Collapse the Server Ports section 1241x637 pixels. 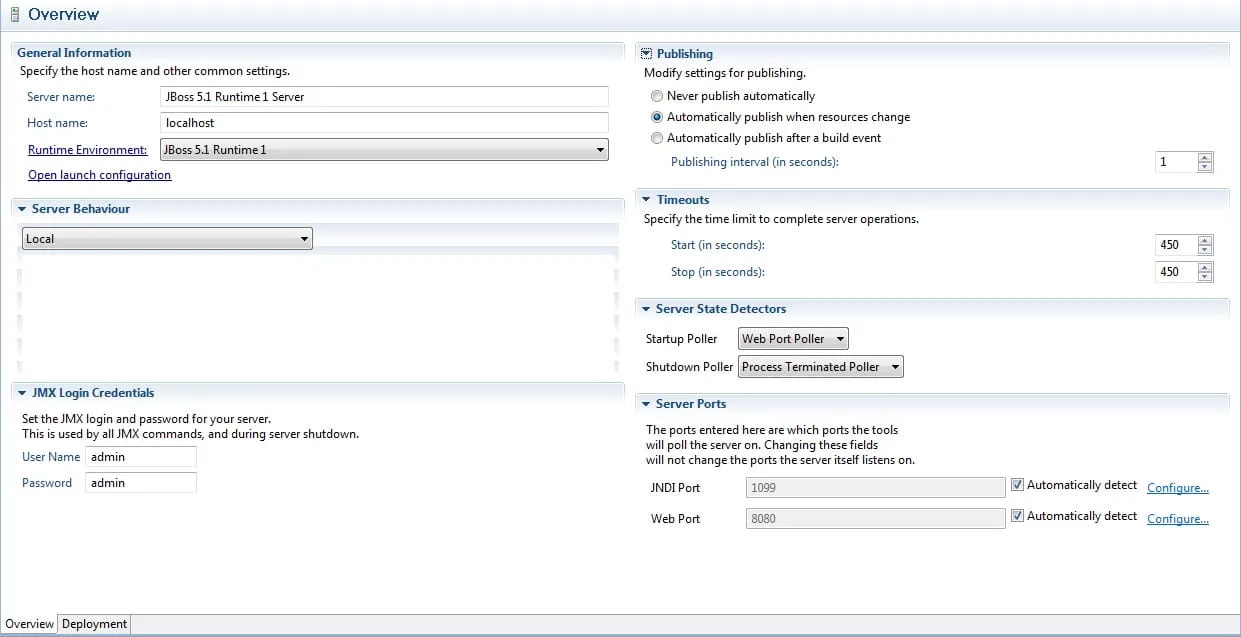click(646, 404)
